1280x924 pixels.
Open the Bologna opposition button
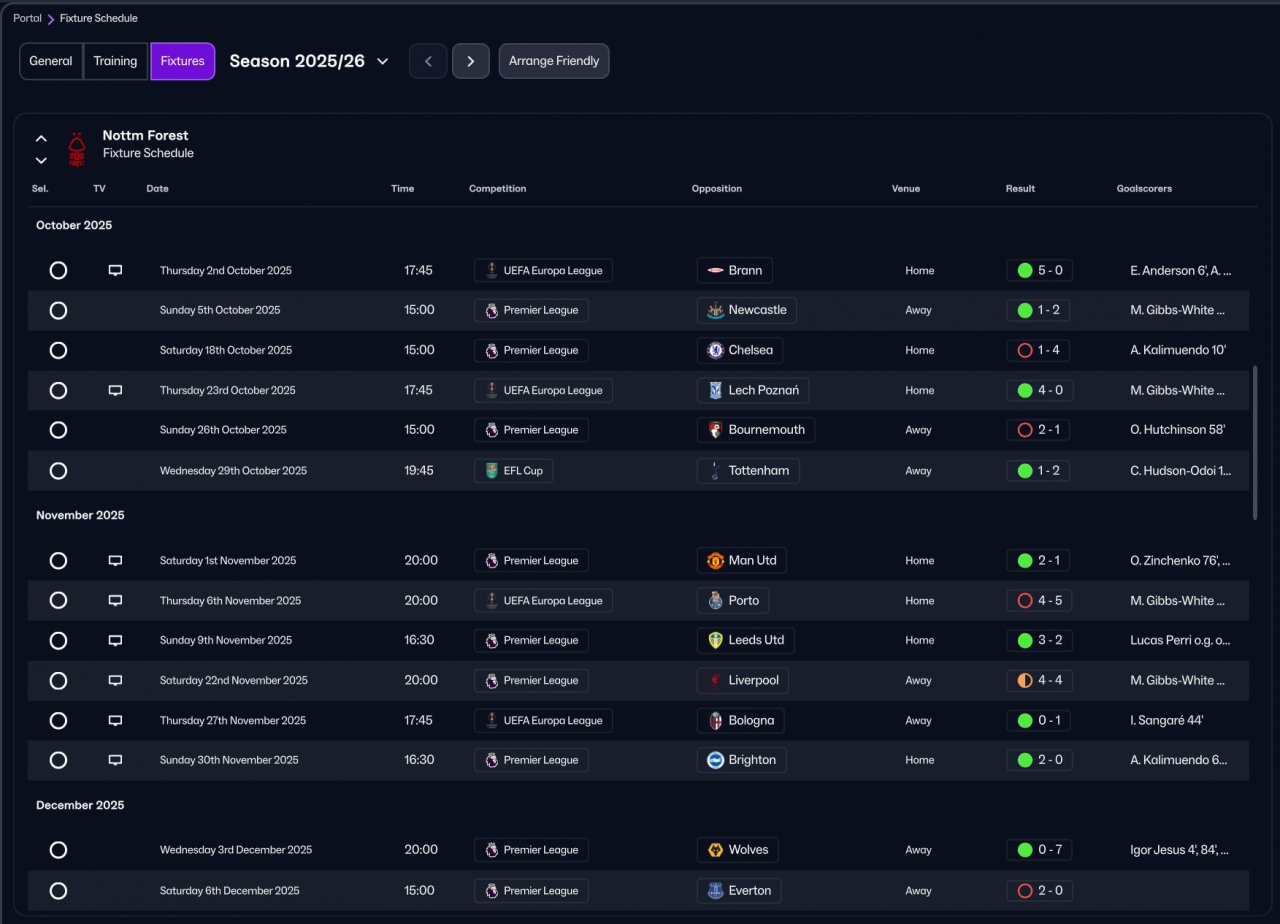coord(741,720)
